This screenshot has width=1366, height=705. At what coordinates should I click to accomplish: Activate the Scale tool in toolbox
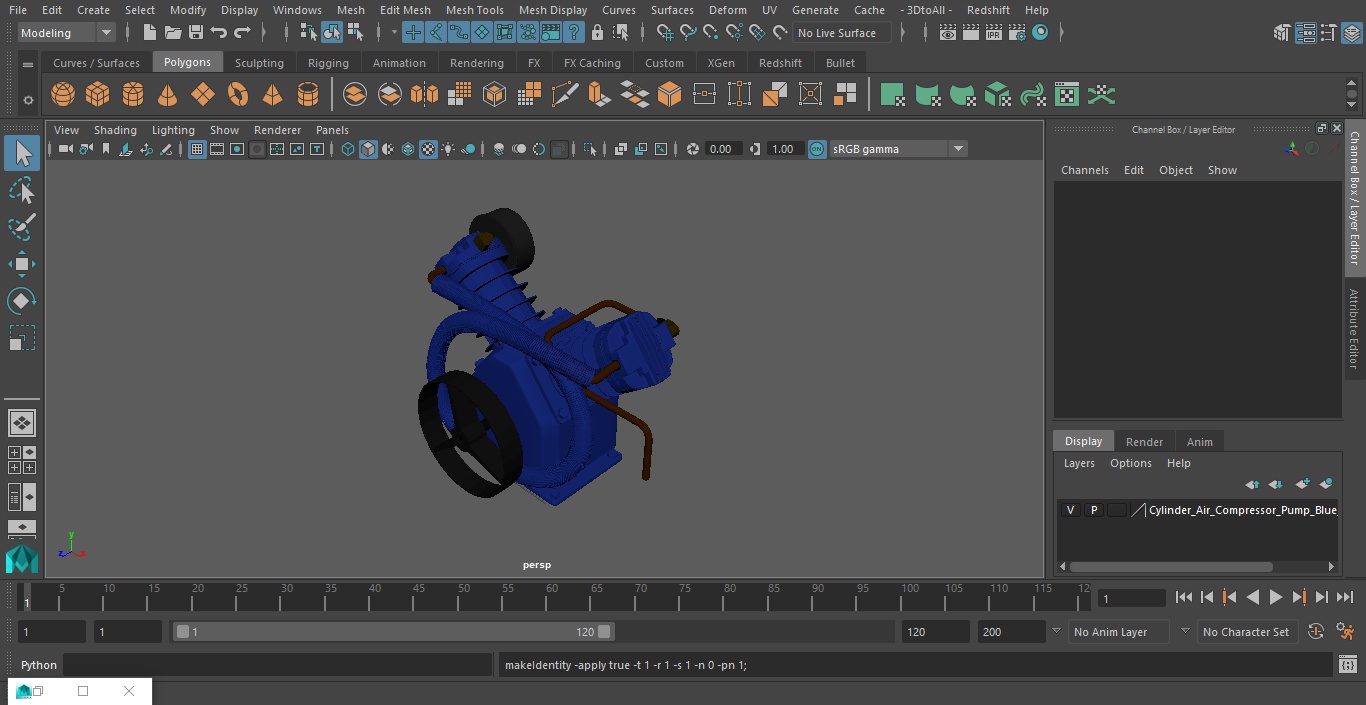coord(21,338)
